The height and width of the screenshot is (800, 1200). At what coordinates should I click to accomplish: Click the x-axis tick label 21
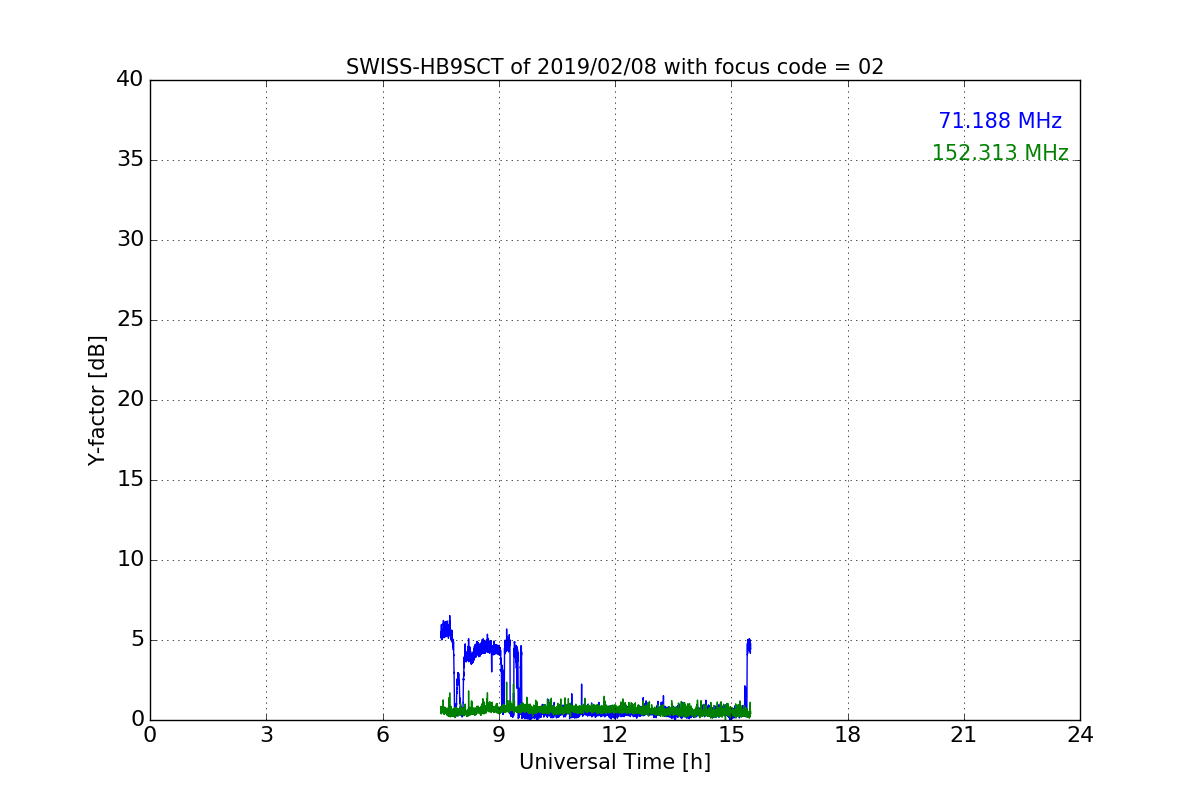[964, 734]
